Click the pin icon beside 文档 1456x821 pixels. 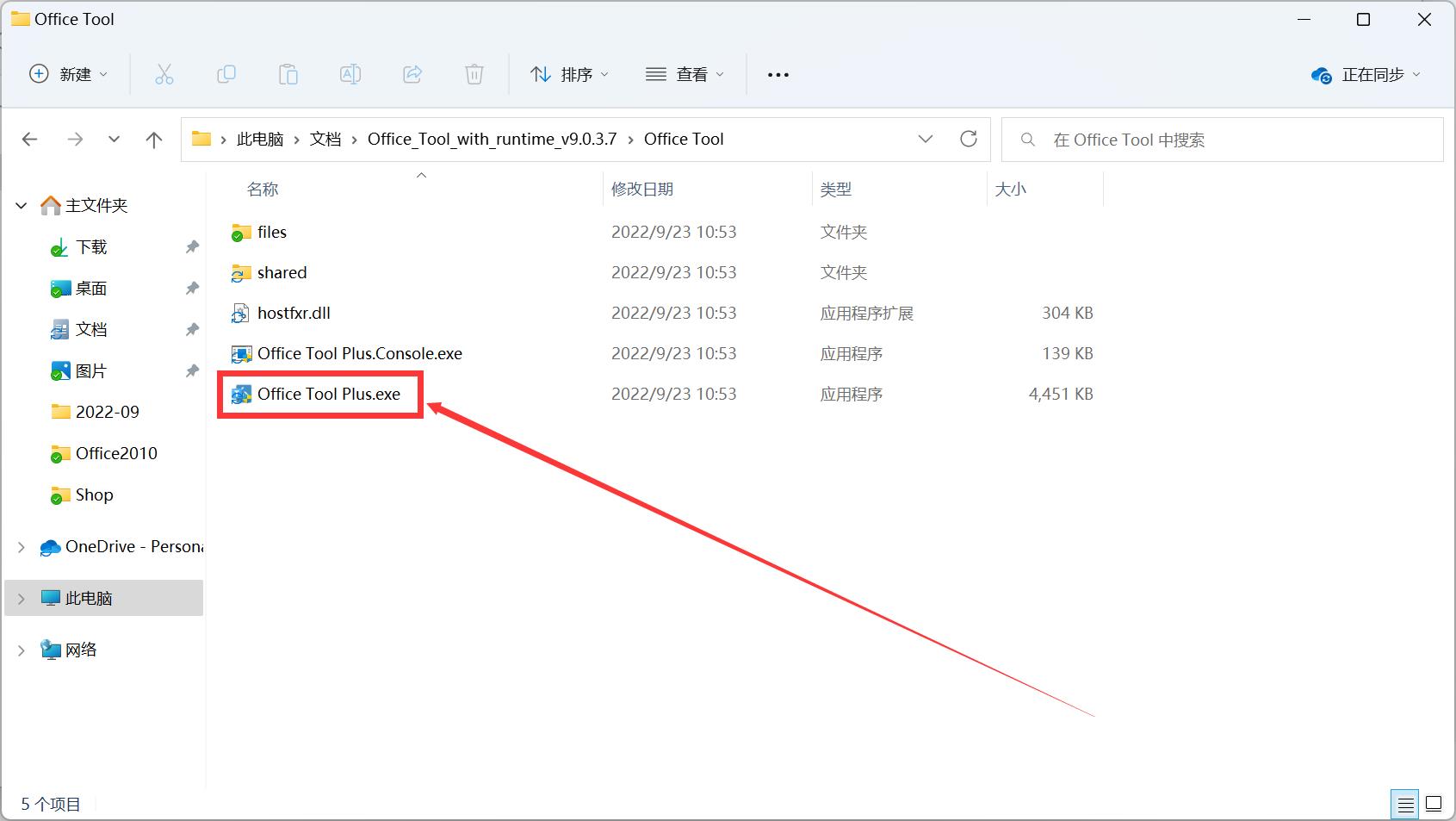192,330
